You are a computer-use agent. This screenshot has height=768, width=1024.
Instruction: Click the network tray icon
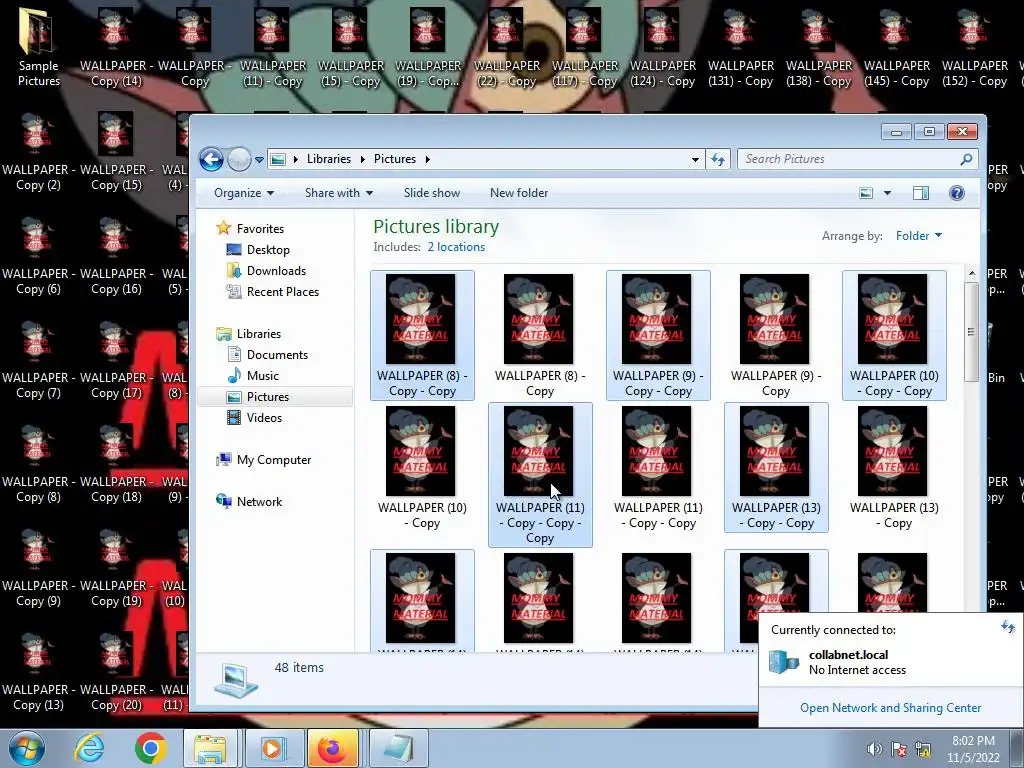tap(923, 749)
